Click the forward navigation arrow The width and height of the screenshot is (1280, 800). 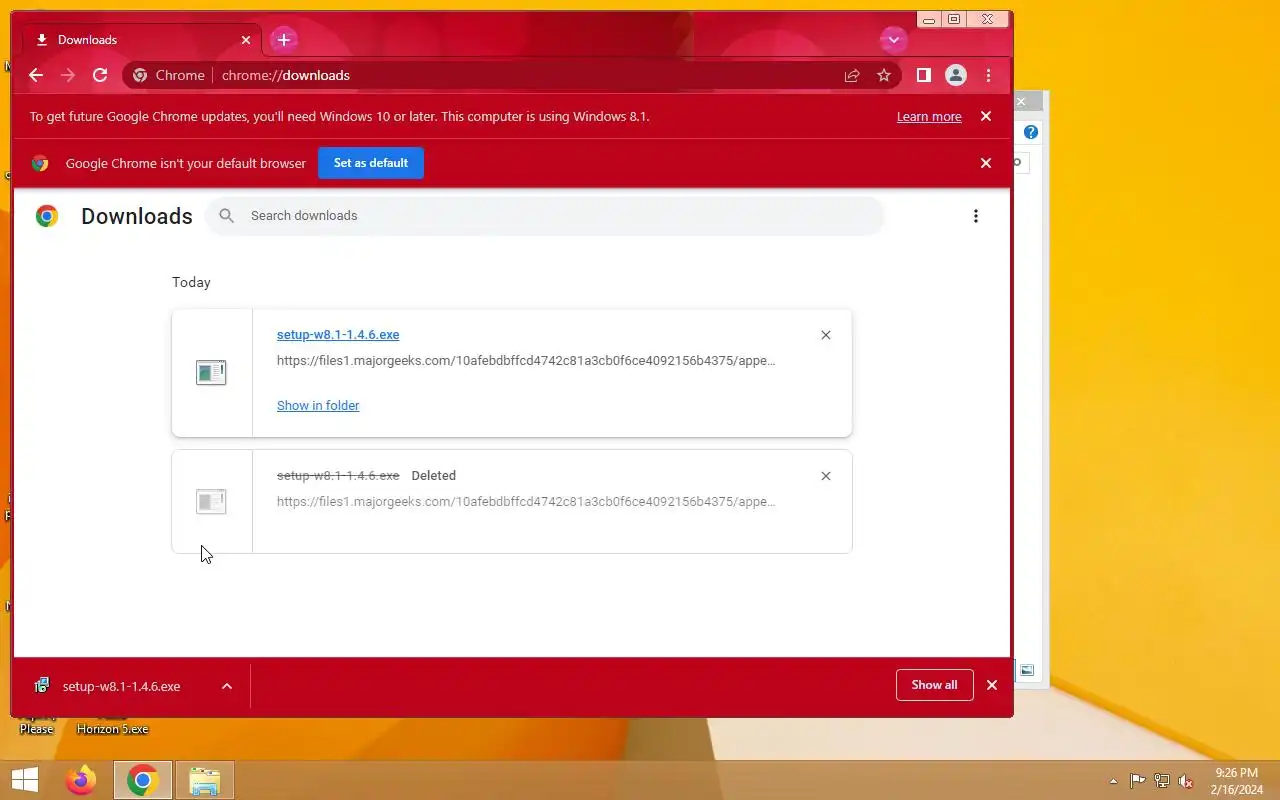68,75
